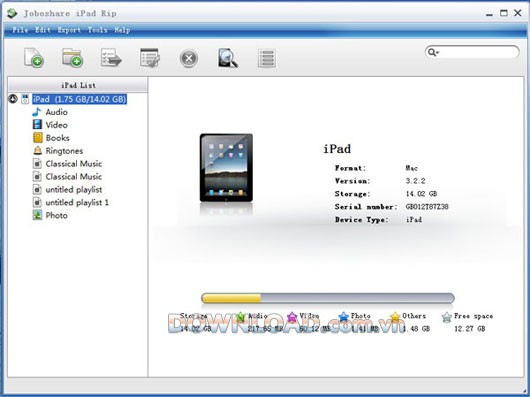Select untitled playlist 1 item
530x397 pixels.
click(77, 202)
